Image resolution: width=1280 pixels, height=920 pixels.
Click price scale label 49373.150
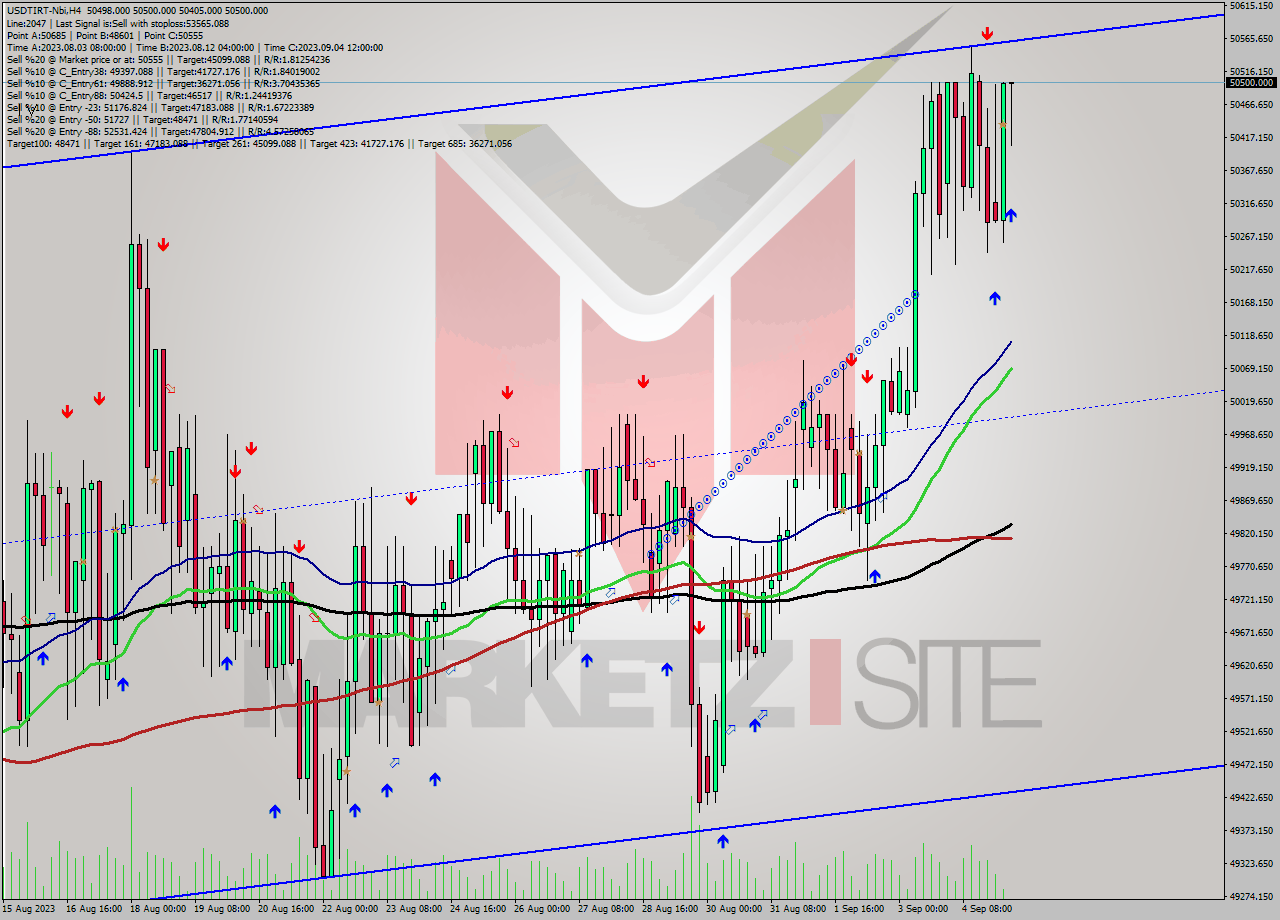click(x=1251, y=830)
